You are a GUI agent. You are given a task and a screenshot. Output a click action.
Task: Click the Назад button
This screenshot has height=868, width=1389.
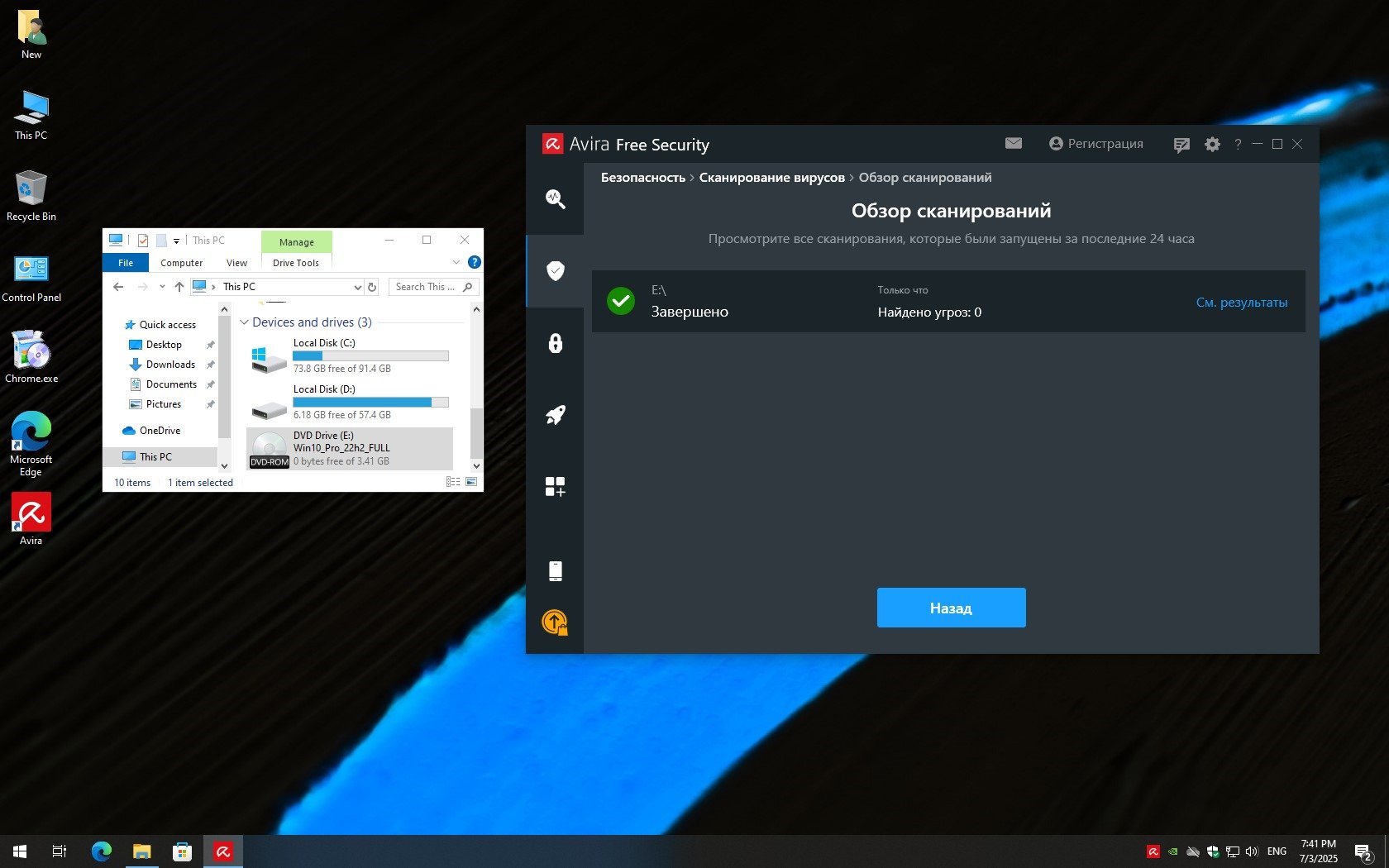coord(951,608)
